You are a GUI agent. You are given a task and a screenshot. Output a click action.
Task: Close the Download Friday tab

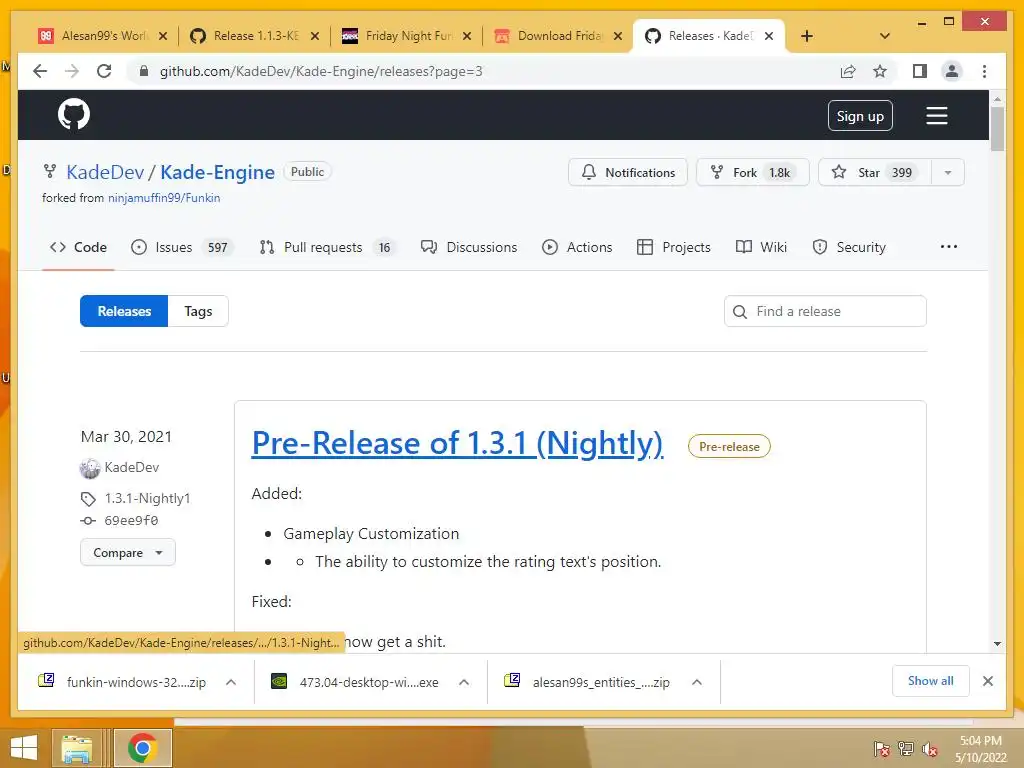click(x=618, y=36)
